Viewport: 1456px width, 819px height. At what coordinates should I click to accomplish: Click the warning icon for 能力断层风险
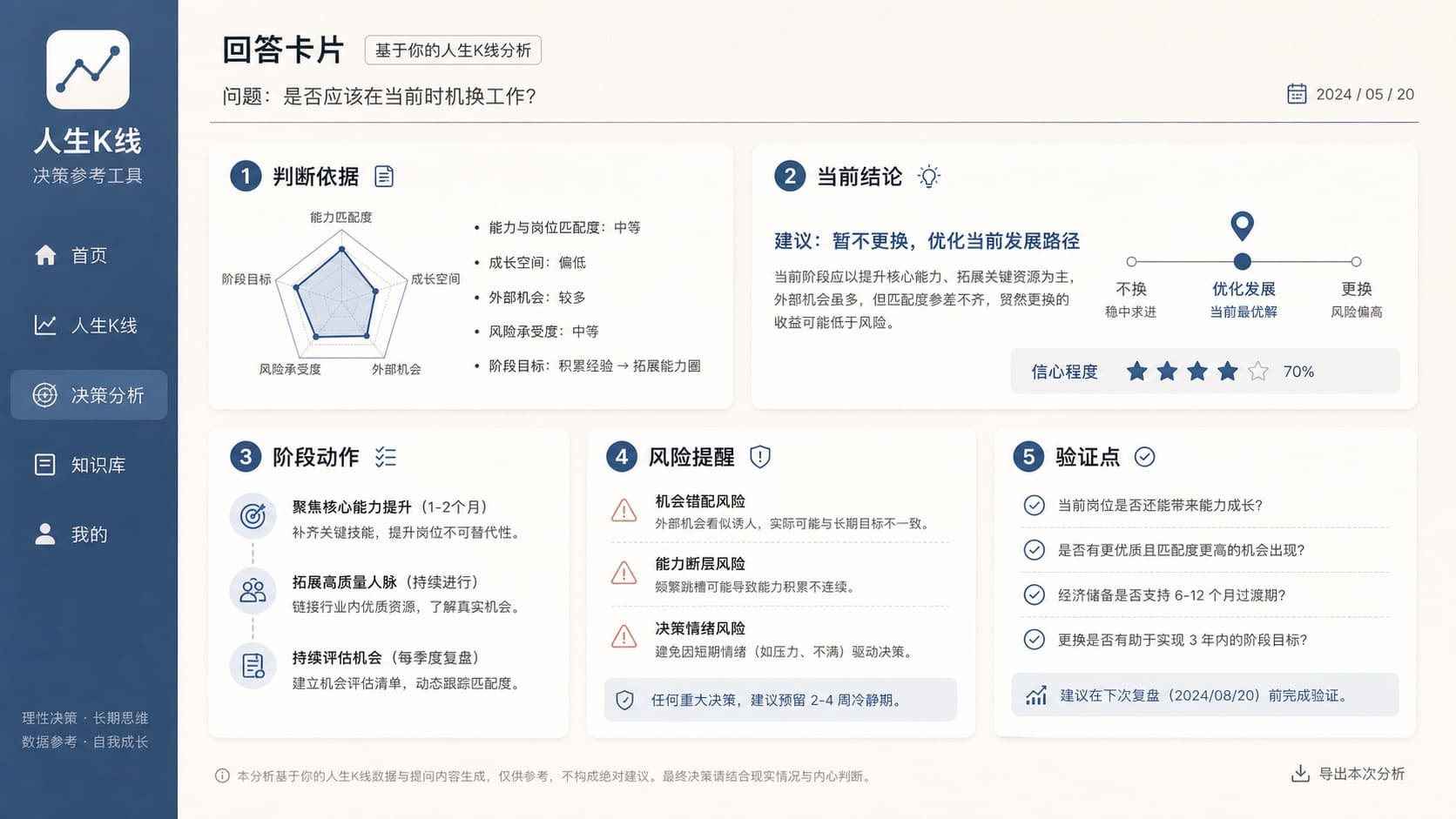click(624, 574)
